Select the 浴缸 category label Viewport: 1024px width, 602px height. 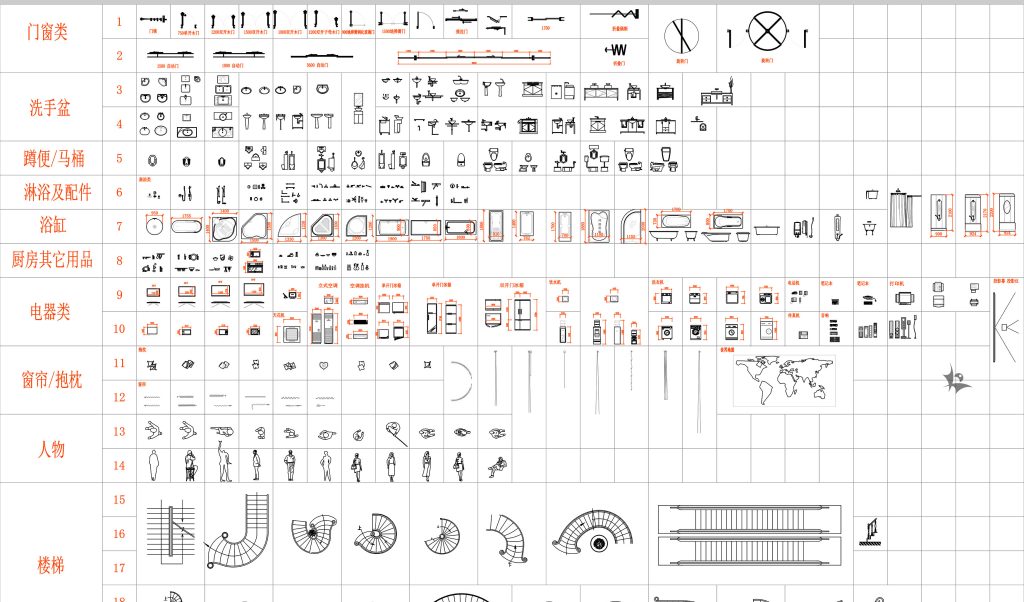coord(52,226)
